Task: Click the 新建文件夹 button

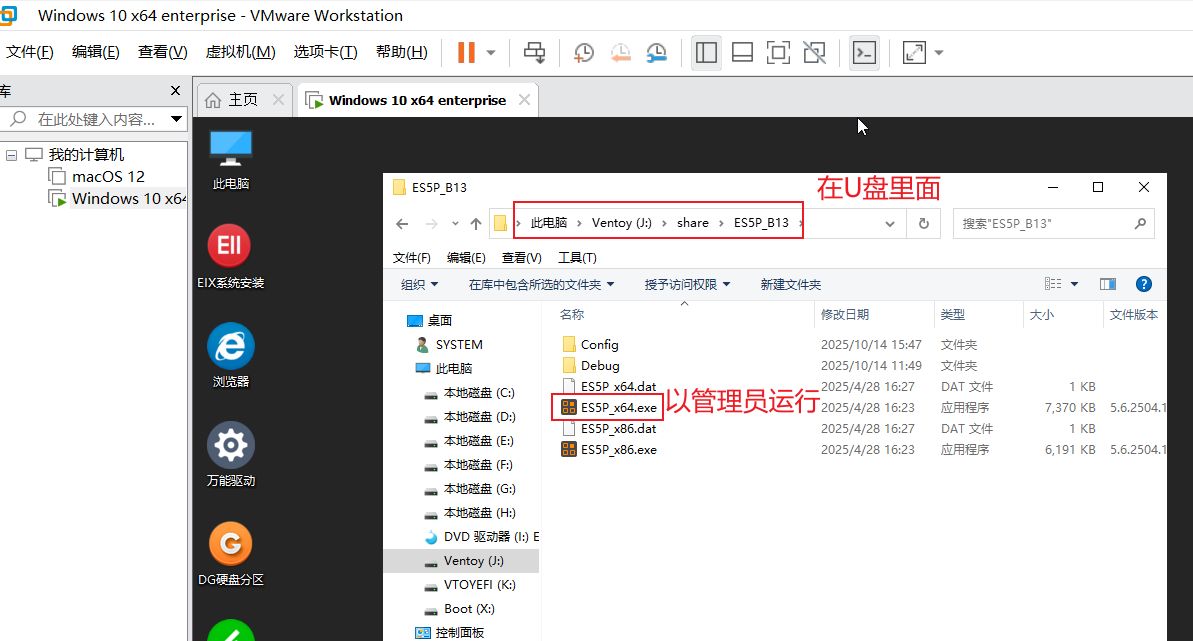Action: pos(790,284)
